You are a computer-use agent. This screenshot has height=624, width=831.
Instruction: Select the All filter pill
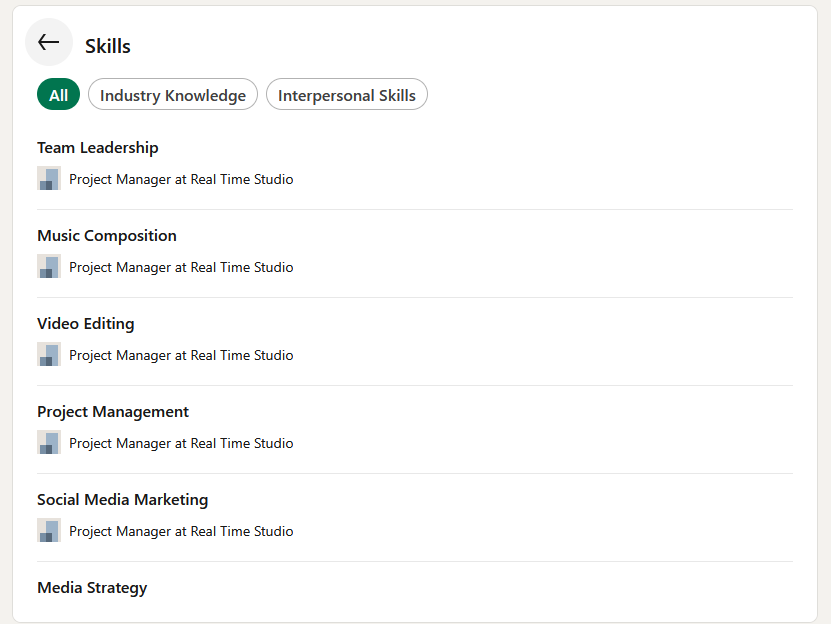58,94
